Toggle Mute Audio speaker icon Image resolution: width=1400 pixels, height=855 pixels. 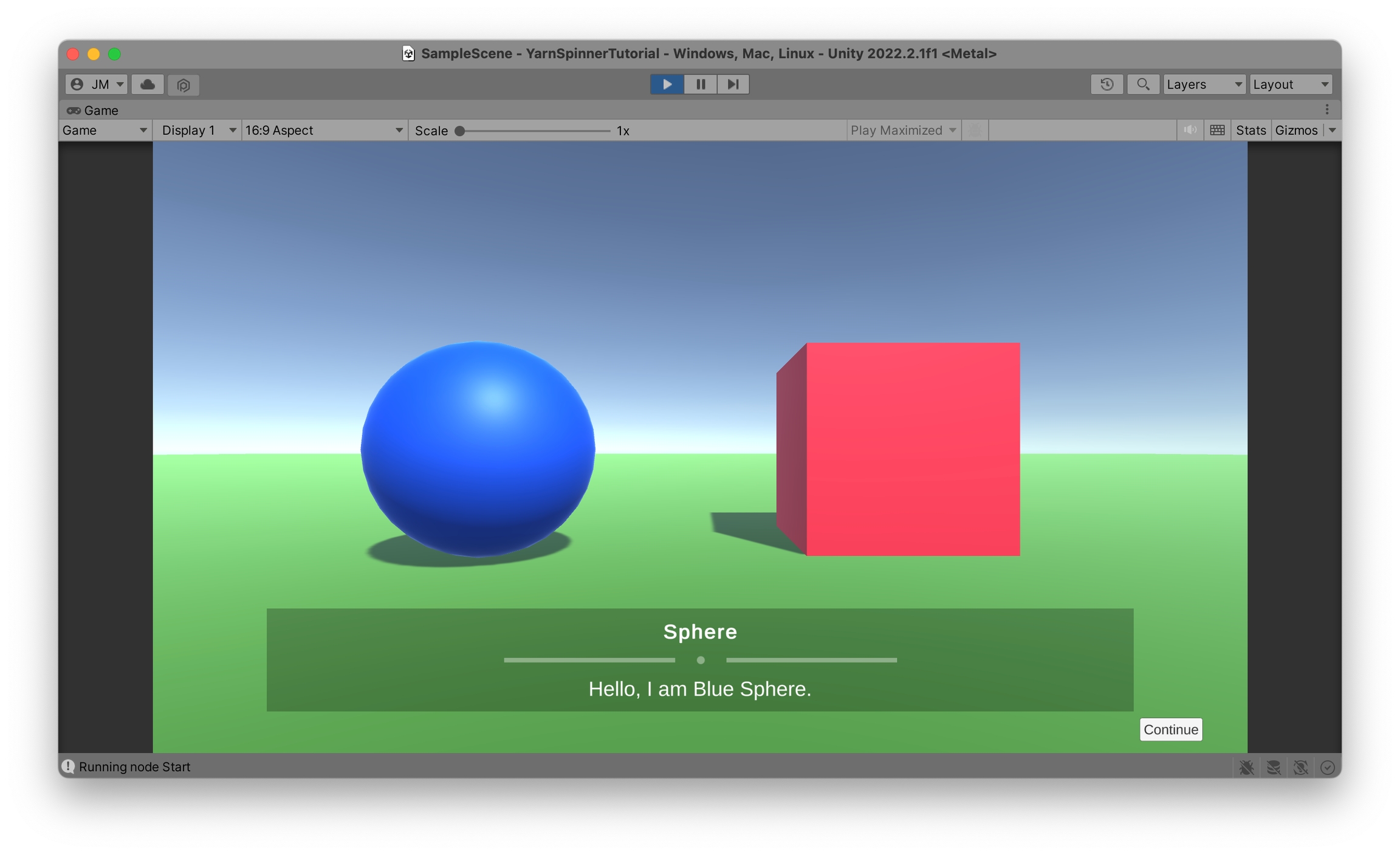coord(1190,130)
